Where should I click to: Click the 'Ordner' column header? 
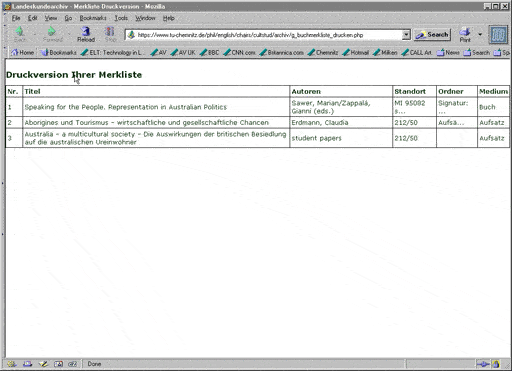click(451, 91)
